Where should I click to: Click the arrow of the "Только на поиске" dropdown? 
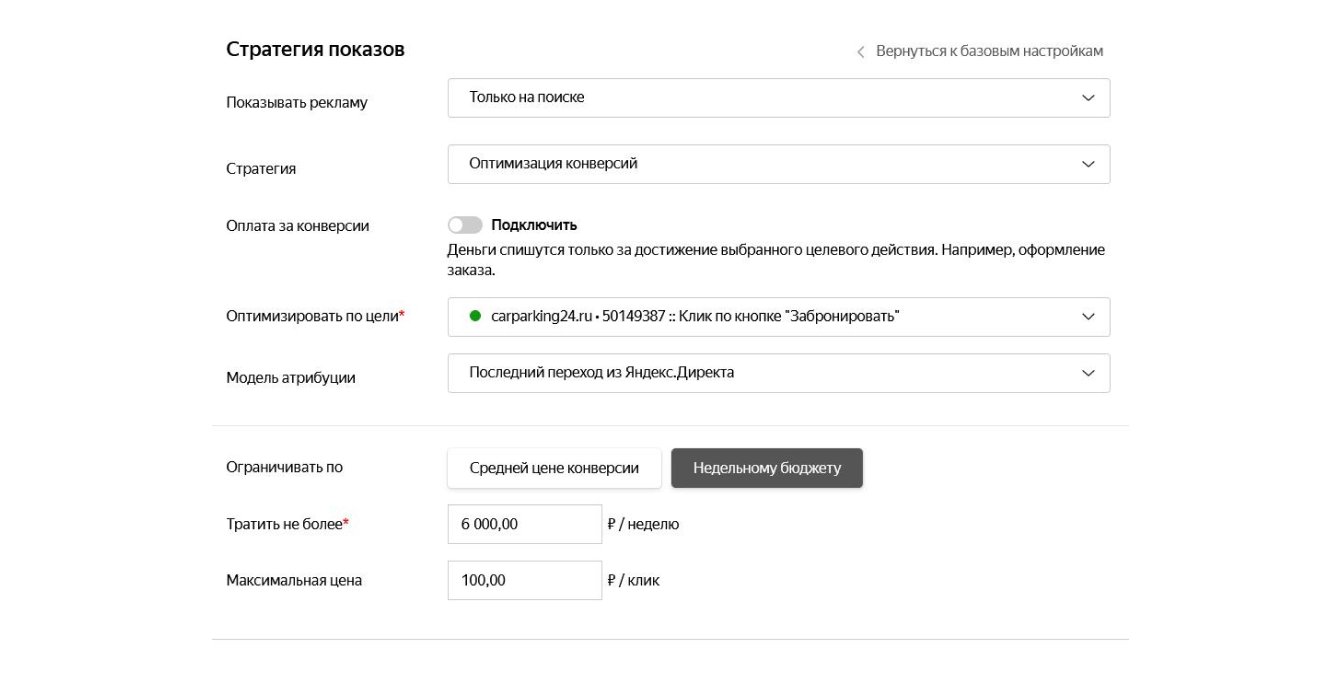tap(1088, 98)
